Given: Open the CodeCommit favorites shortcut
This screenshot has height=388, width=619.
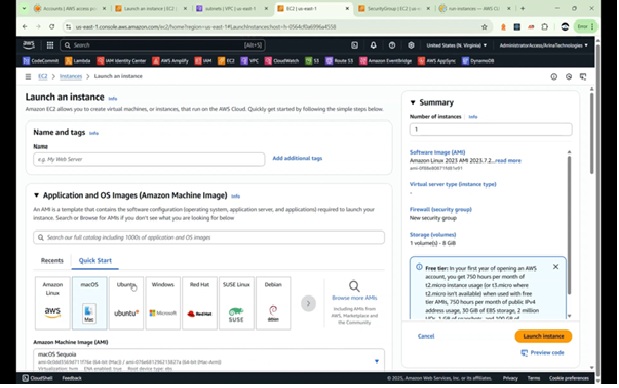Looking at the screenshot, I should 41,61.
